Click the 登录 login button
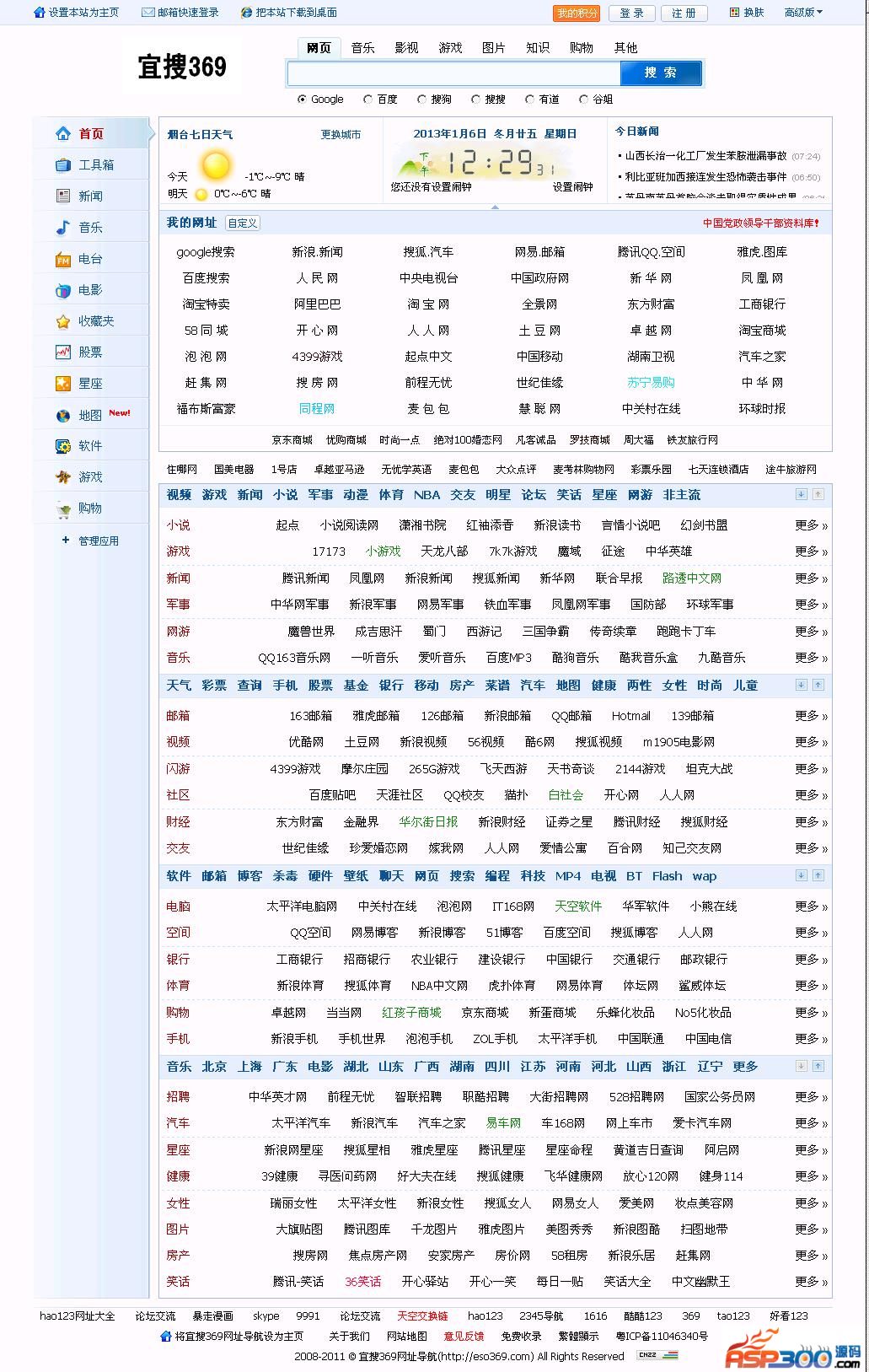 [632, 13]
